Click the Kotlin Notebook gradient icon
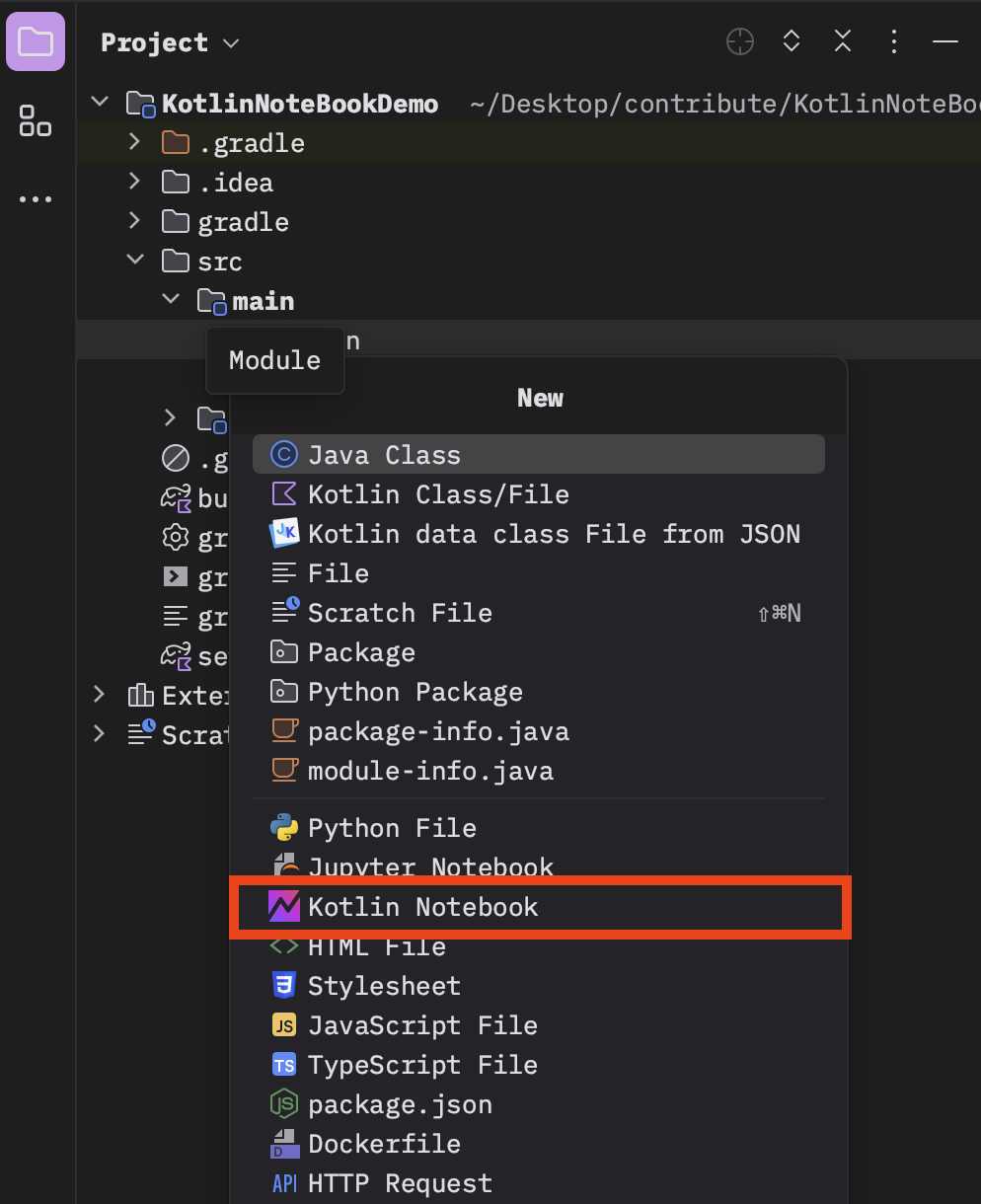The height and width of the screenshot is (1204, 981). point(284,906)
